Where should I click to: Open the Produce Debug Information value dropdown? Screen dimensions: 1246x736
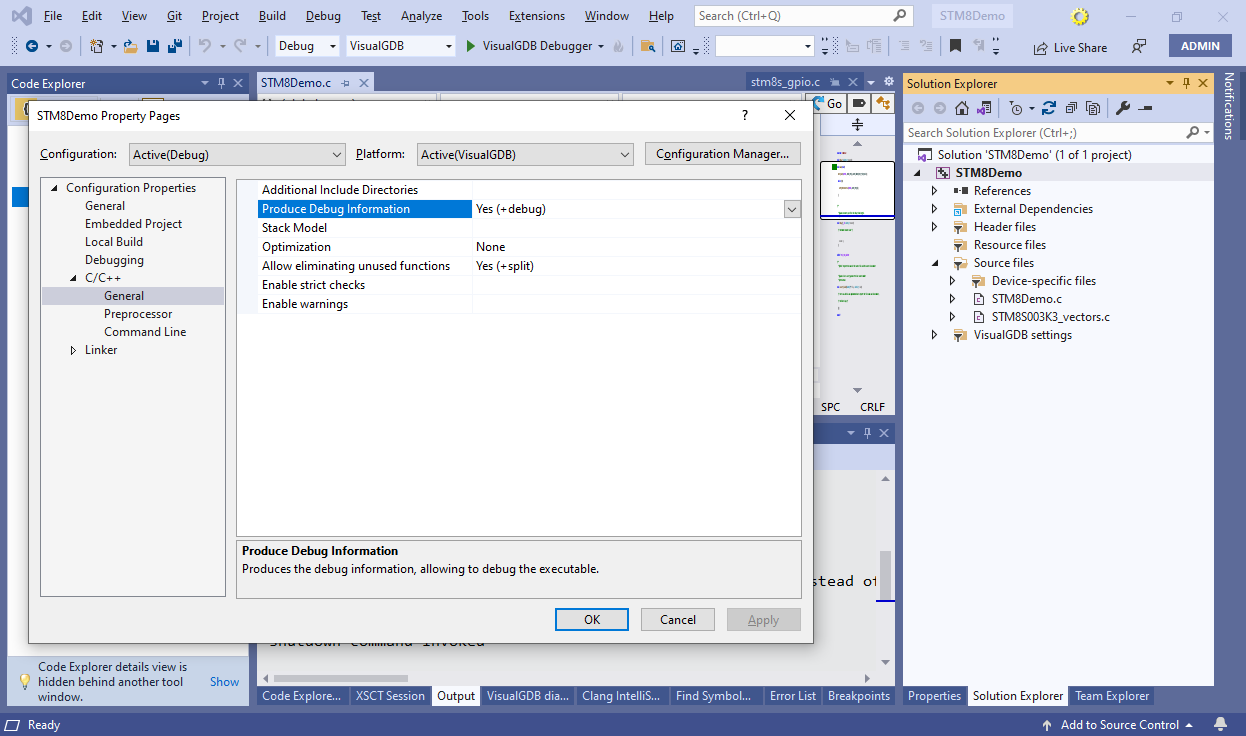pyautogui.click(x=792, y=209)
